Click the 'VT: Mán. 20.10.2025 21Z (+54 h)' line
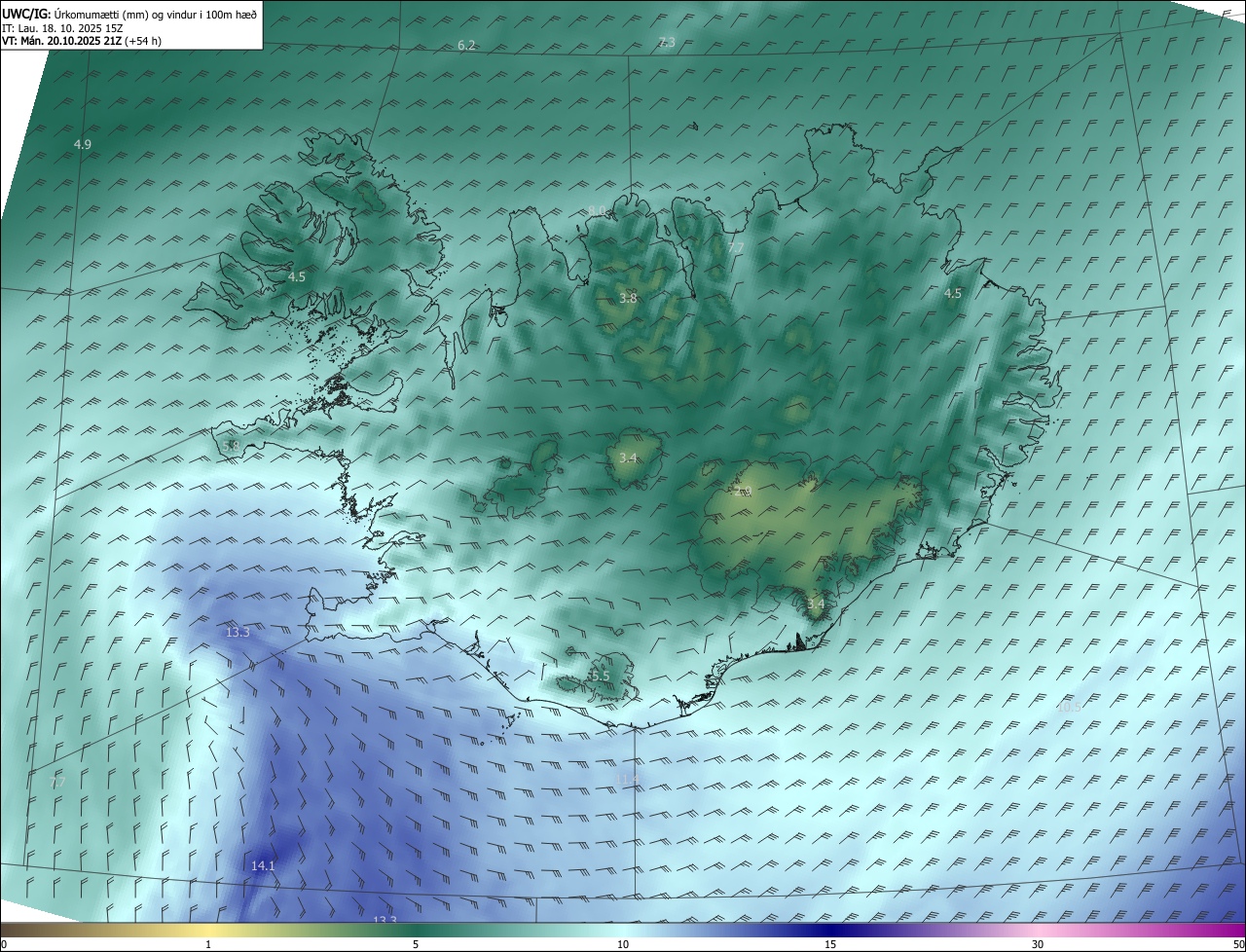 pos(82,41)
